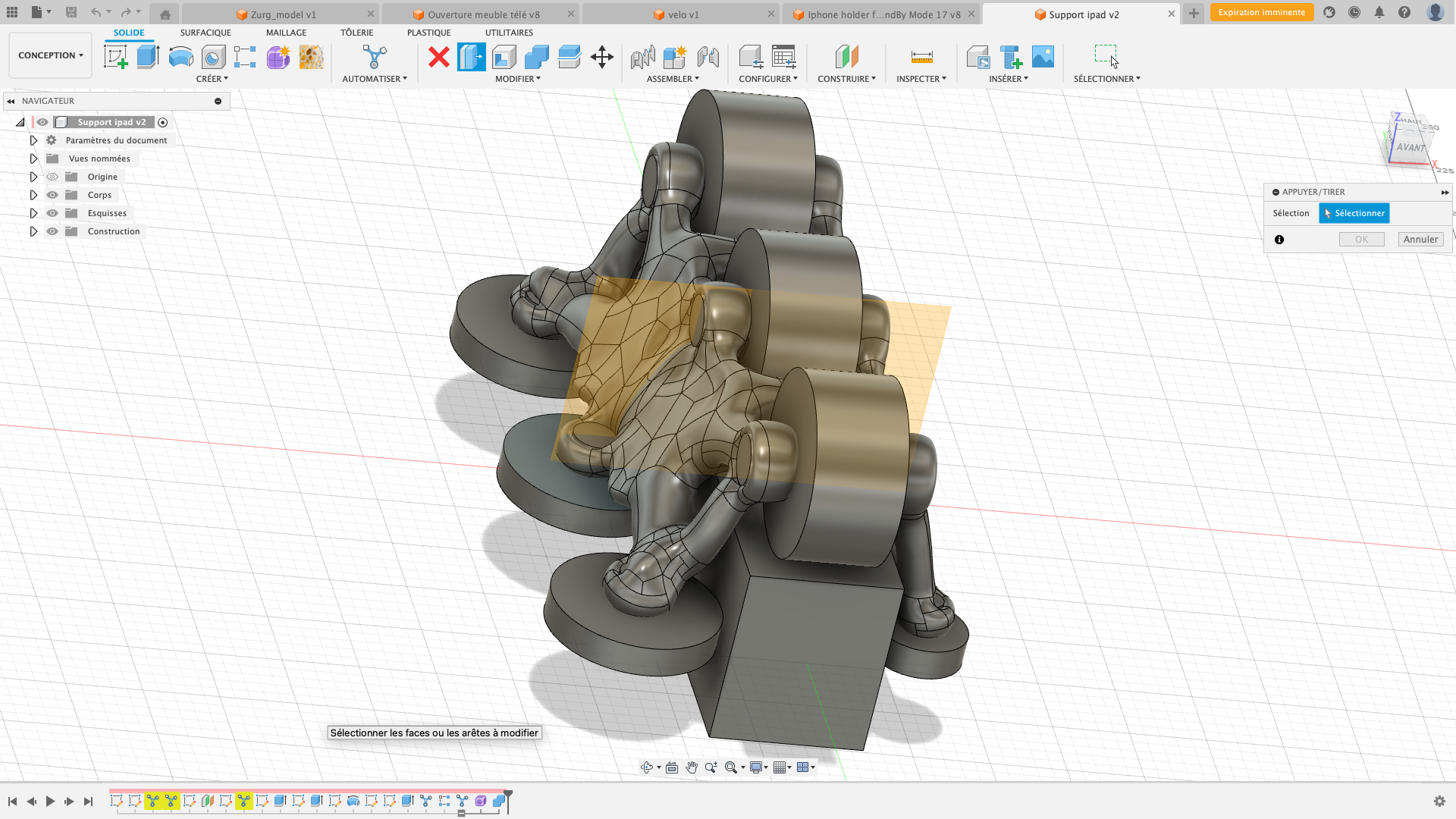The height and width of the screenshot is (819, 1456).
Task: Click the Move/Copy tool
Action: click(602, 57)
